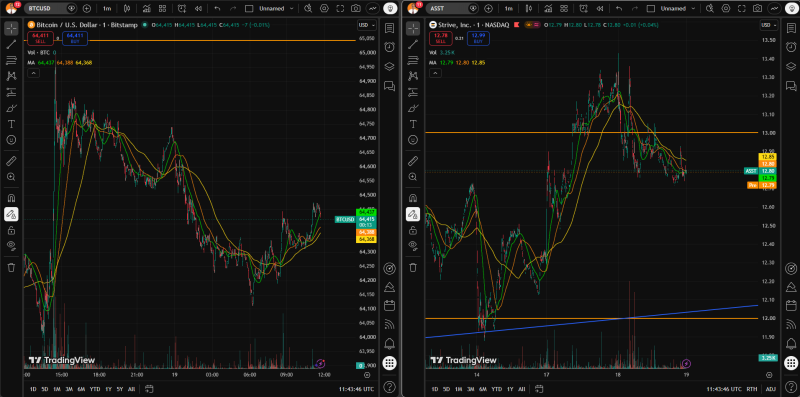Select 5Y range in BTCUSD bottom bar
Viewport: 800px width, 397px height.
120,389
